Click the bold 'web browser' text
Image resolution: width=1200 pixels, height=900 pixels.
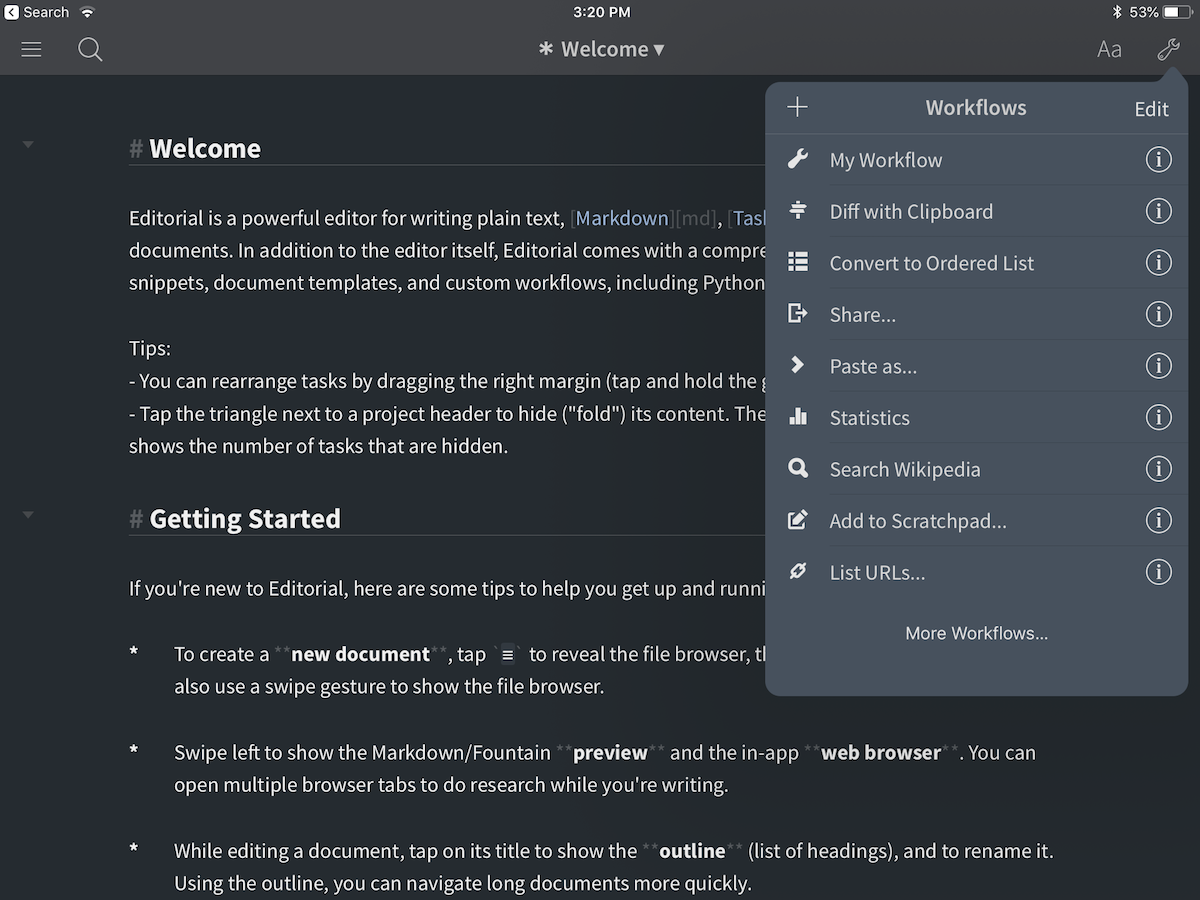[881, 752]
